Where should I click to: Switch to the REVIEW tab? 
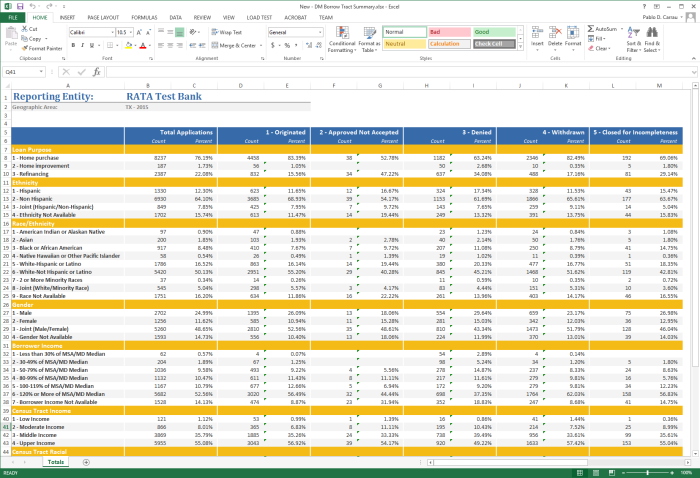coord(202,17)
